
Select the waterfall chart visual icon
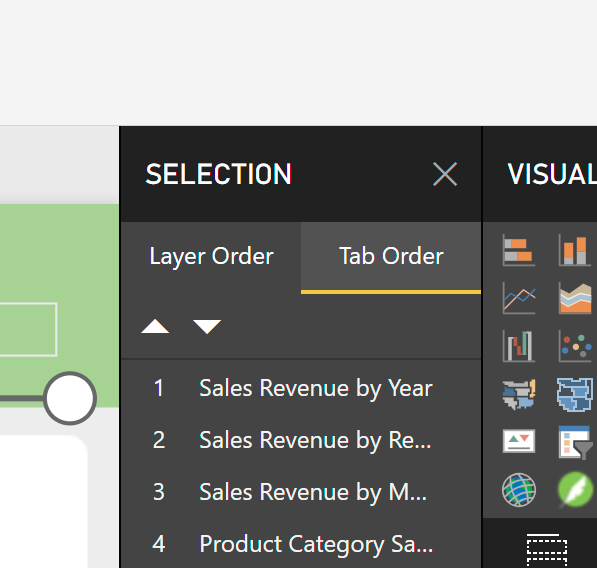[x=519, y=346]
